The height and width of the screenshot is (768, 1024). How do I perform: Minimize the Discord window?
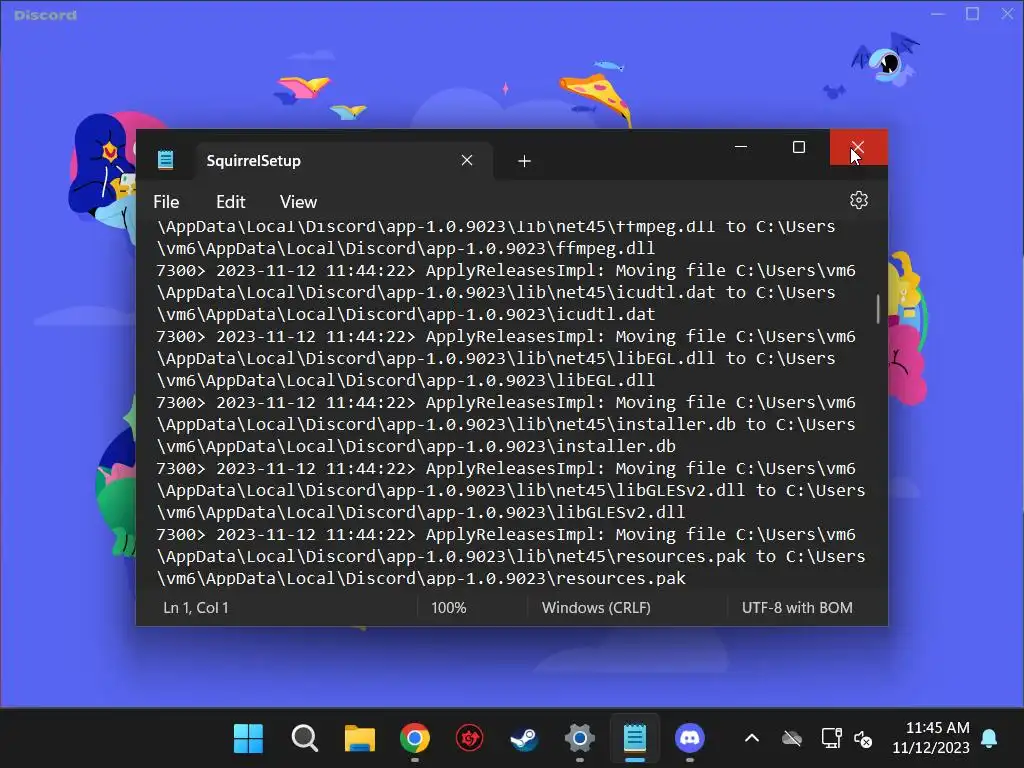(x=938, y=14)
